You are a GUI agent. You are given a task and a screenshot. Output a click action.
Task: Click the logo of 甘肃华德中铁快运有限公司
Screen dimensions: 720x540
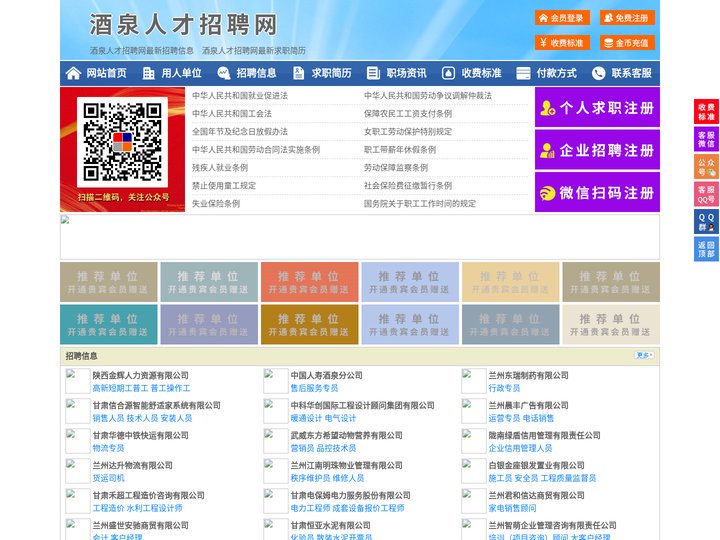(x=78, y=441)
